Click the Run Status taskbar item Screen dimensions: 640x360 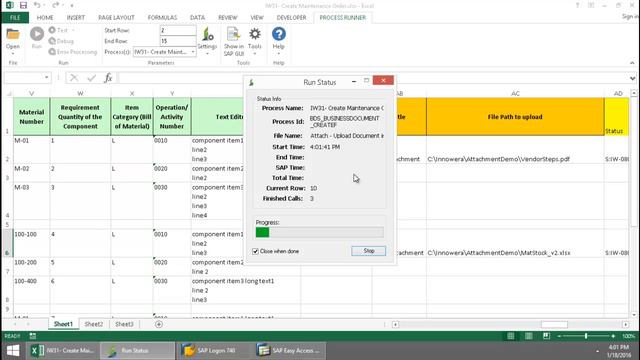pyautogui.click(x=138, y=351)
